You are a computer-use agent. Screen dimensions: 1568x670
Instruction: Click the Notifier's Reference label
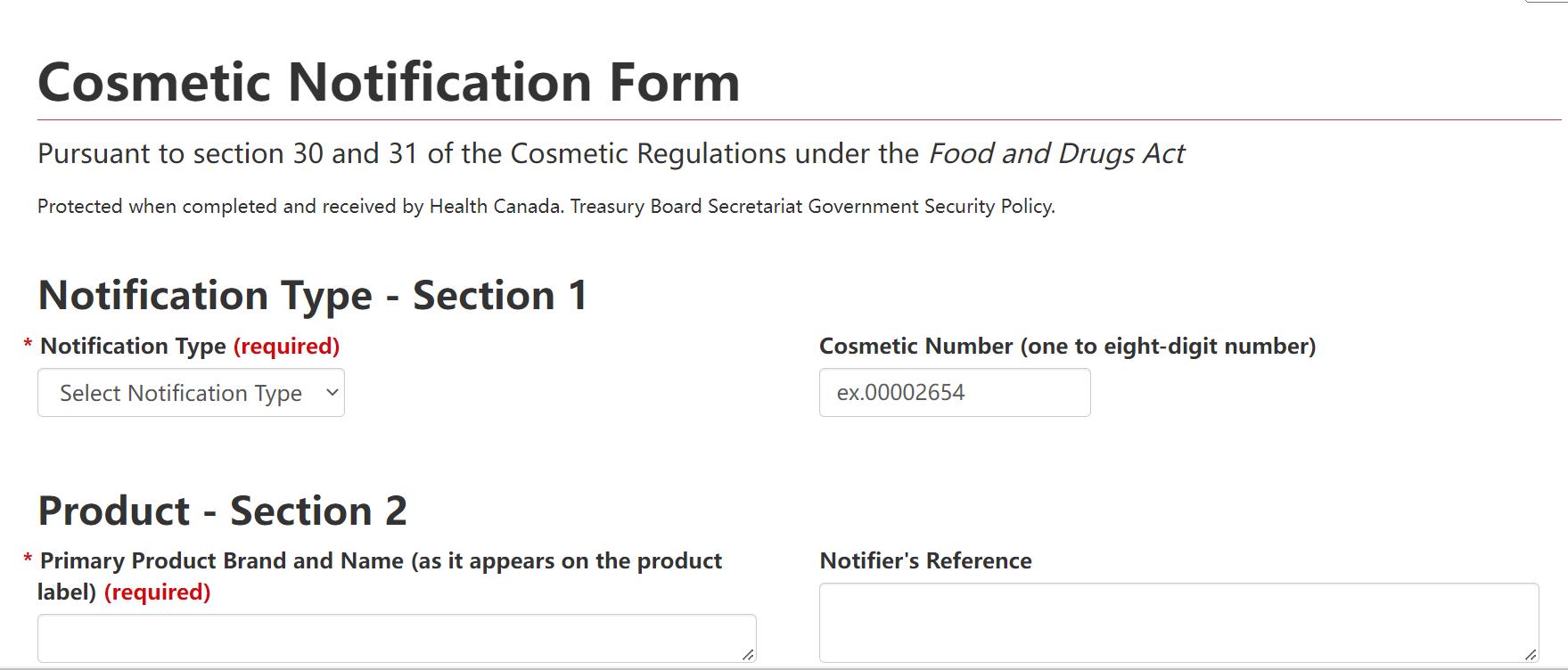point(925,560)
